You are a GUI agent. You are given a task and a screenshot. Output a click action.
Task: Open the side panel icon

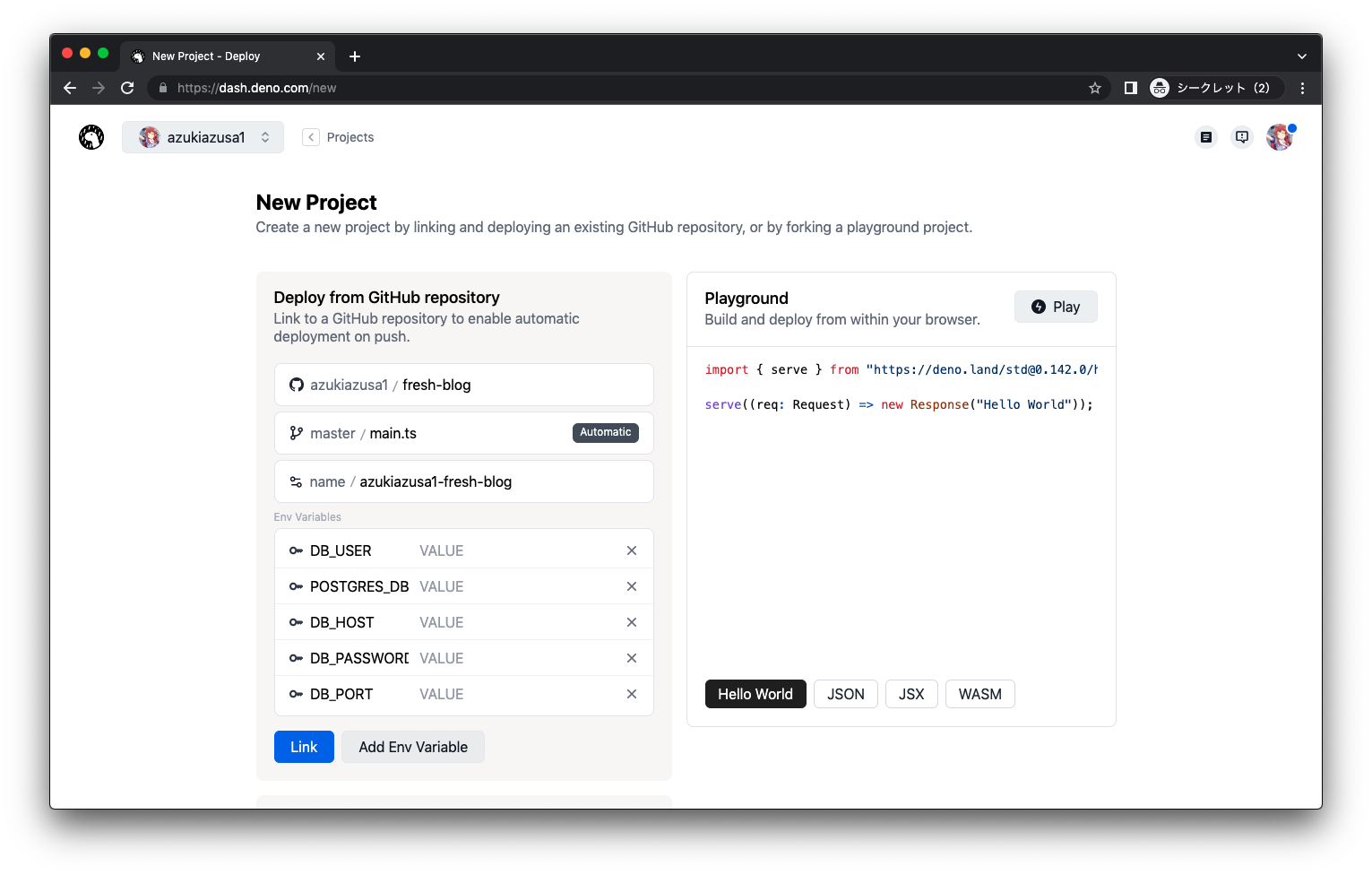pyautogui.click(x=1131, y=88)
